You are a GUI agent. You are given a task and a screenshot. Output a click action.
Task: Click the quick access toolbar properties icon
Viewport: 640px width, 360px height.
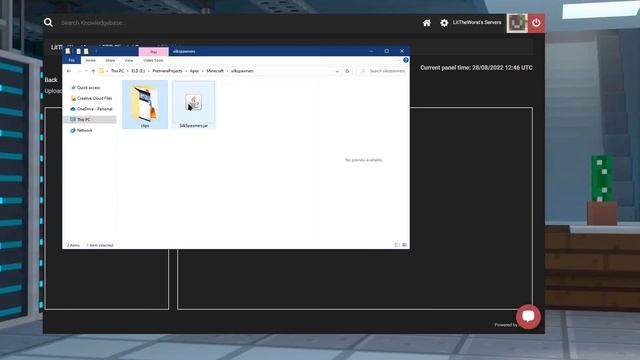(x=78, y=51)
